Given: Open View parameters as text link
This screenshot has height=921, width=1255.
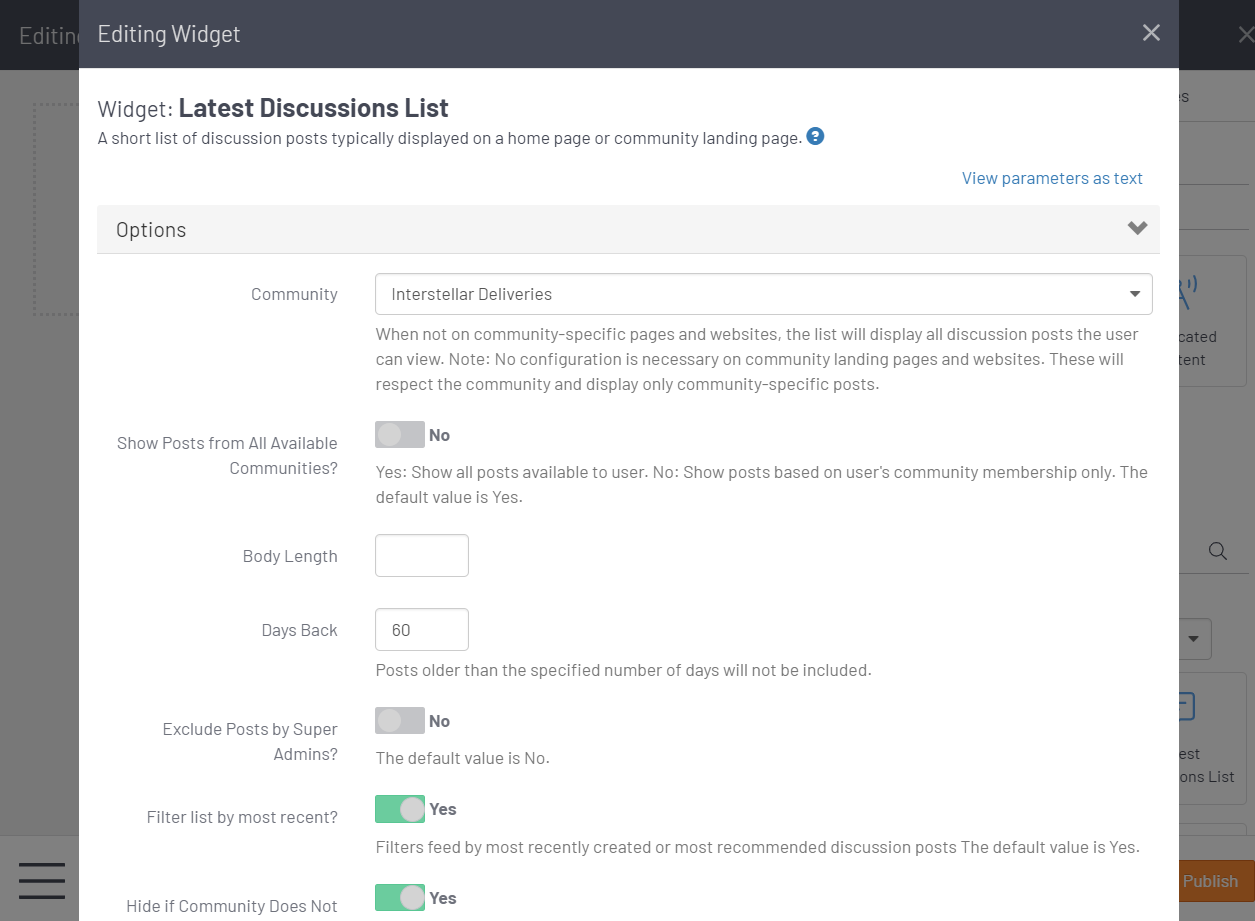Looking at the screenshot, I should [1052, 178].
